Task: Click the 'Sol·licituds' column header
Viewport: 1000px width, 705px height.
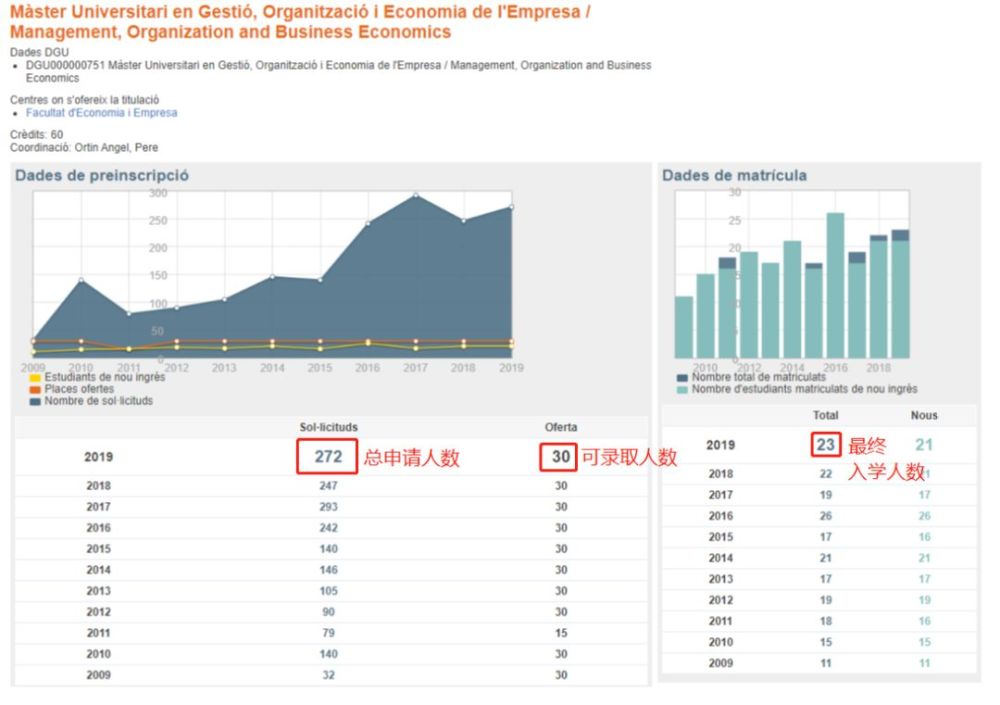Action: pyautogui.click(x=328, y=427)
